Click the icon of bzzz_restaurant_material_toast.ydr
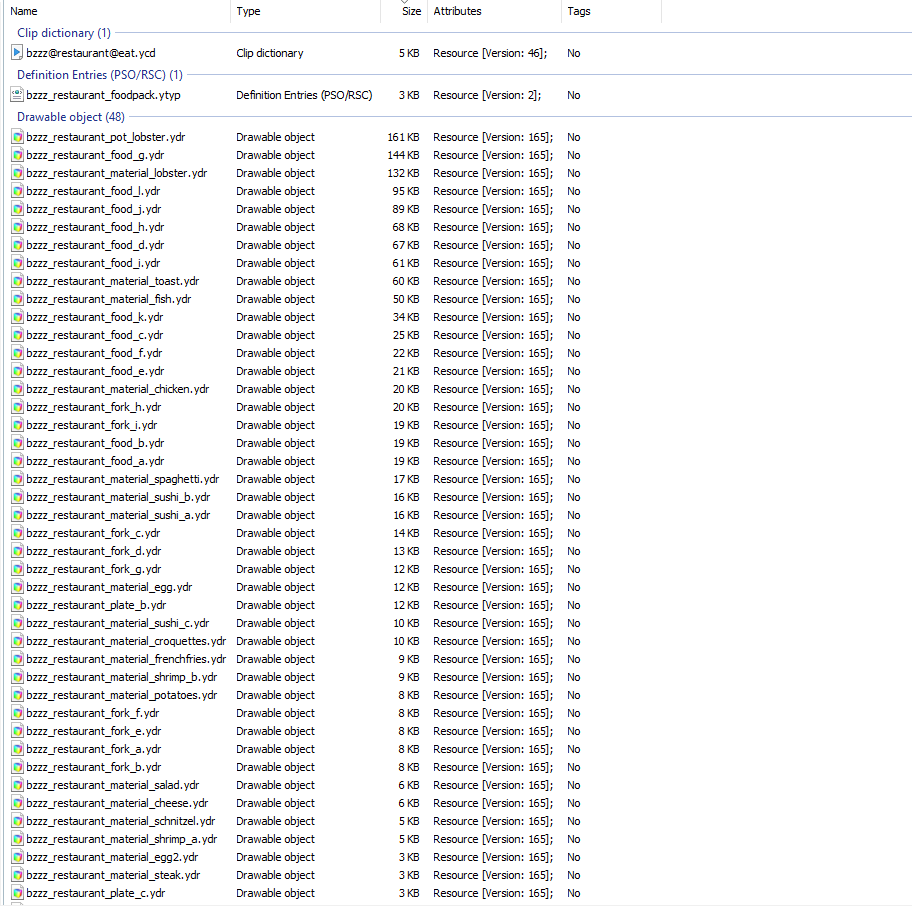This screenshot has height=912, width=912. click(17, 282)
